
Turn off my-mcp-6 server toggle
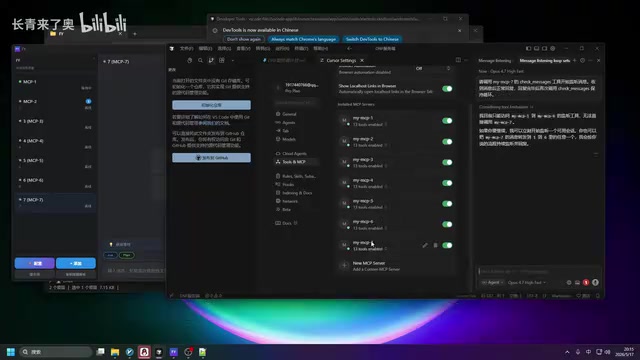[447, 224]
